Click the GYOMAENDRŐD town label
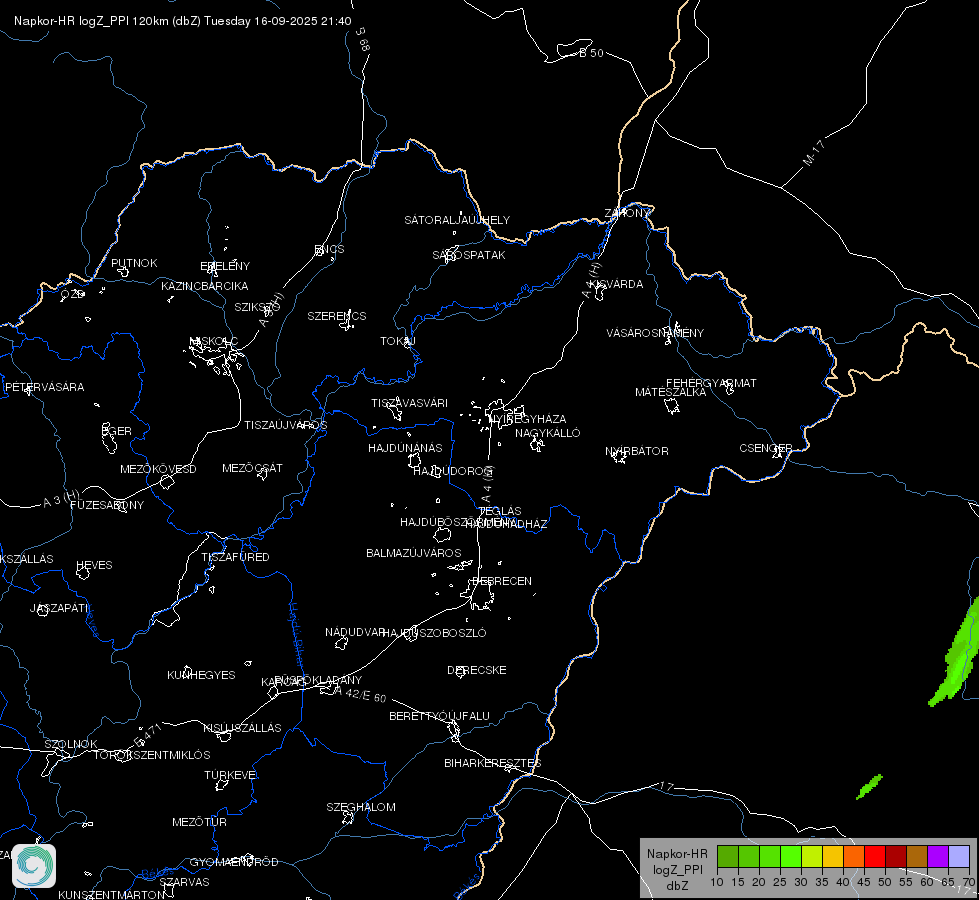The width and height of the screenshot is (979, 900). (234, 862)
